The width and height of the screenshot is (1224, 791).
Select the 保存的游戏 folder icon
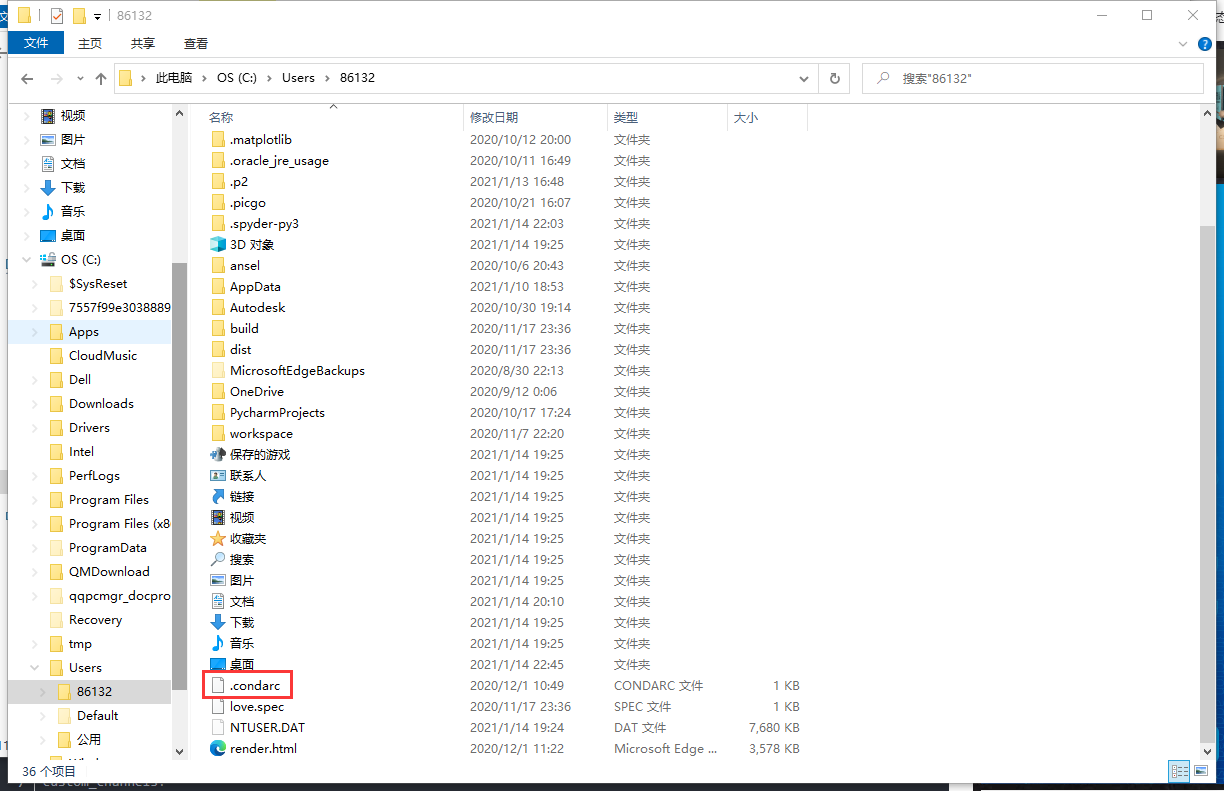[219, 455]
